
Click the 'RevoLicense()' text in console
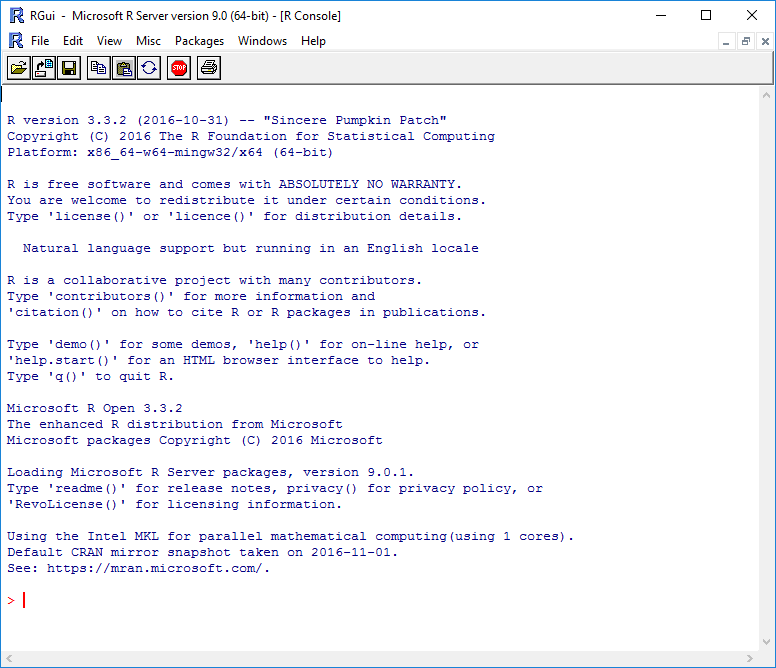coord(66,504)
